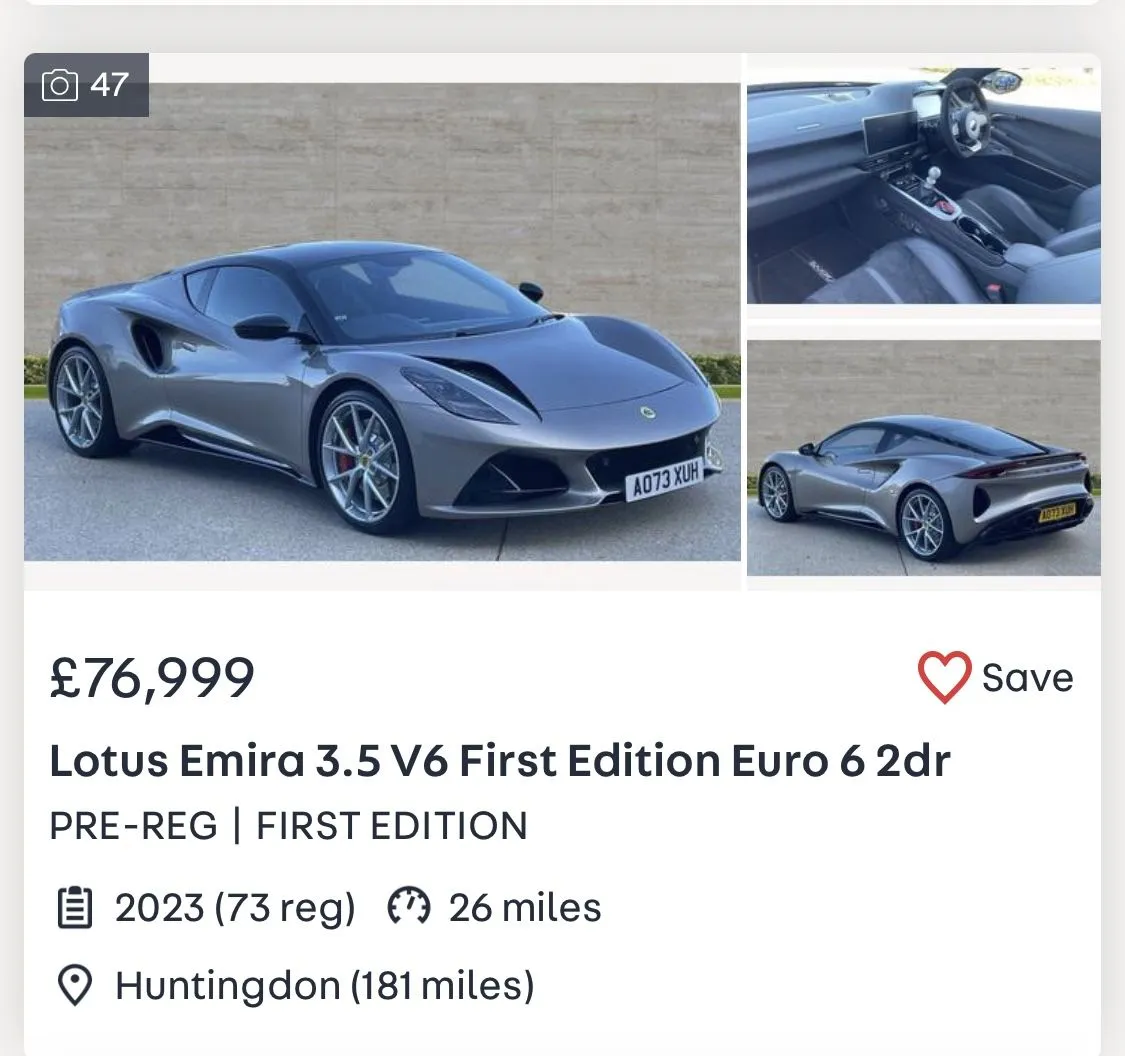Image resolution: width=1125 pixels, height=1056 pixels.
Task: Select the FIRST EDITION tag text
Action: click(x=392, y=826)
